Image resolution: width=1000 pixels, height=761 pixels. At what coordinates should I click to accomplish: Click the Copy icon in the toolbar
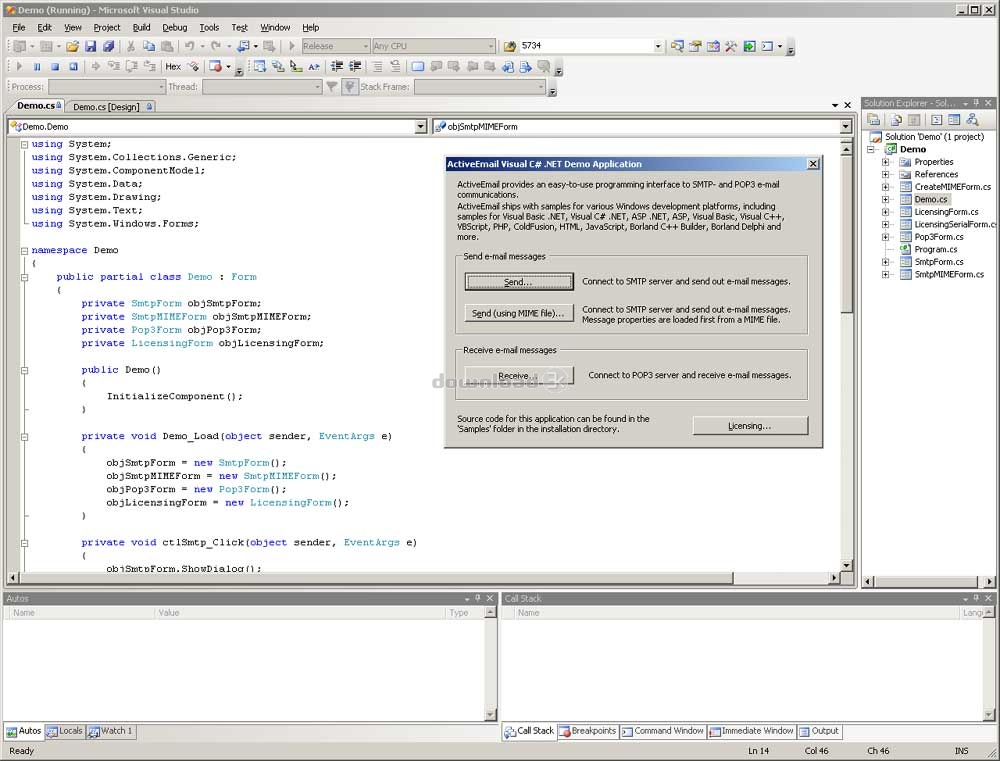coord(149,46)
